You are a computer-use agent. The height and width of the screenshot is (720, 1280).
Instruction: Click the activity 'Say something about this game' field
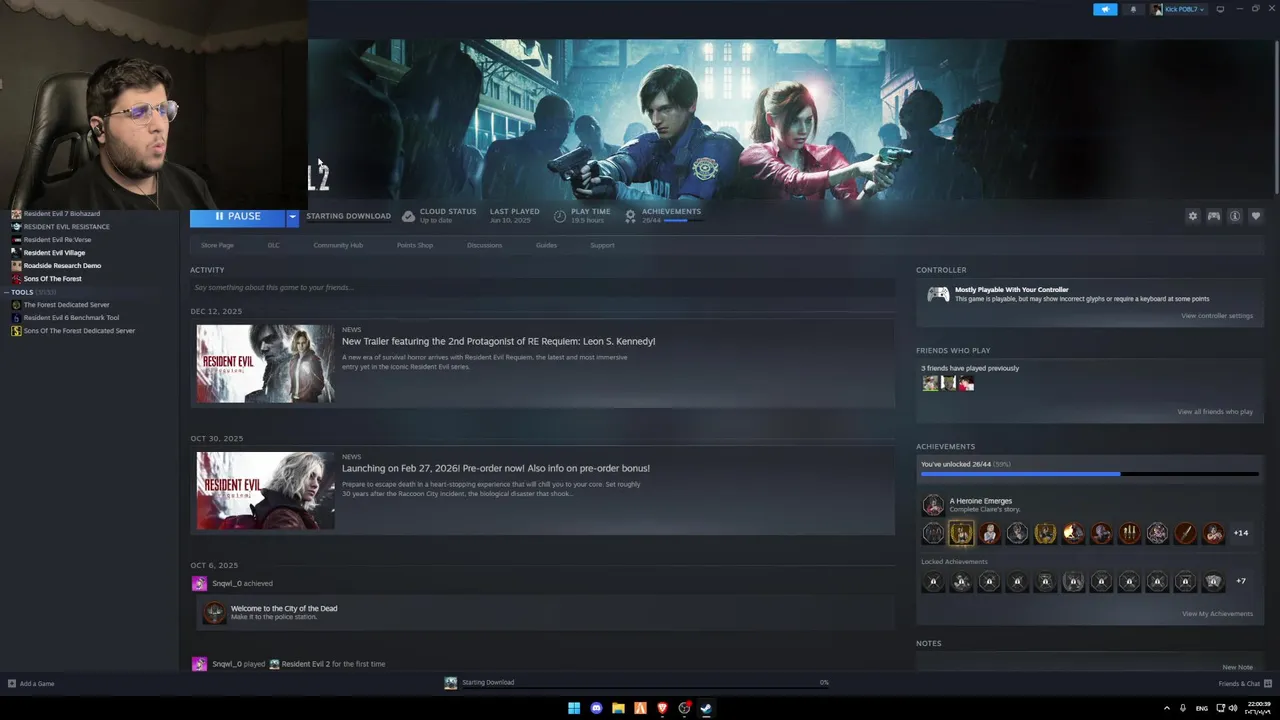click(x=542, y=287)
